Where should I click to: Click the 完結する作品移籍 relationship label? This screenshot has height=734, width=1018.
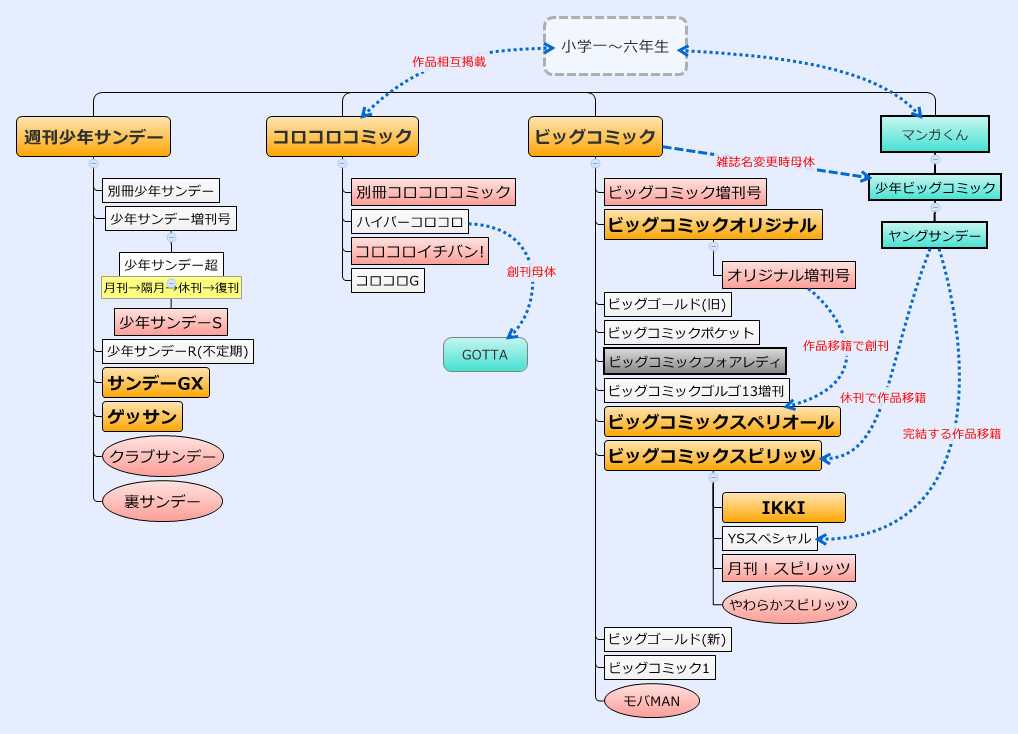[952, 434]
